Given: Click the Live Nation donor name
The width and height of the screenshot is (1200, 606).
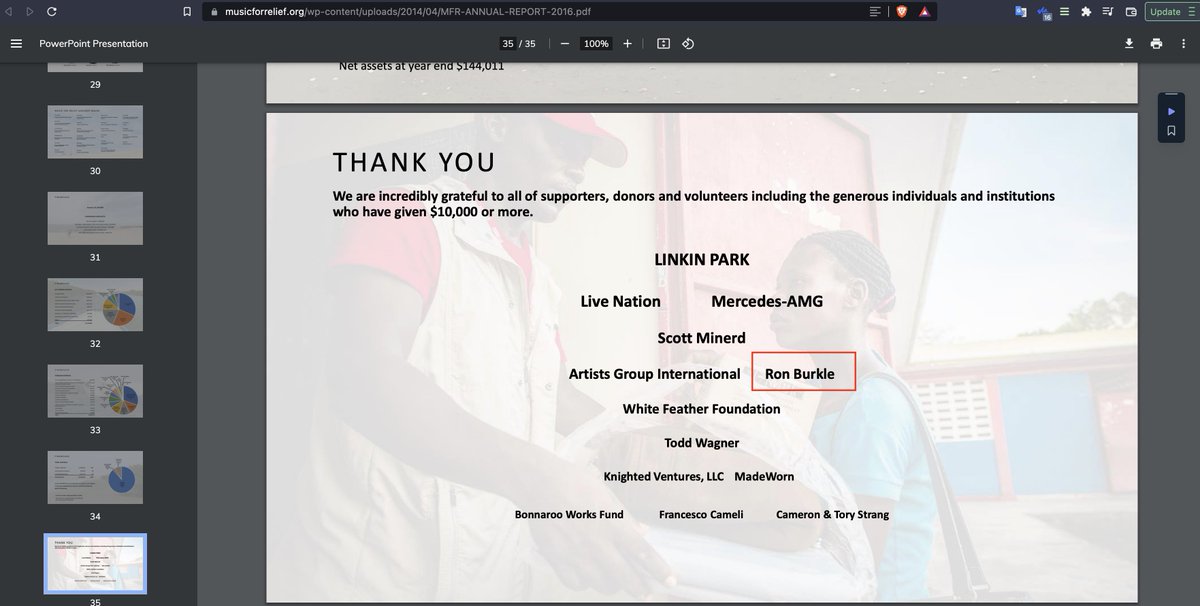Looking at the screenshot, I should click(x=620, y=301).
